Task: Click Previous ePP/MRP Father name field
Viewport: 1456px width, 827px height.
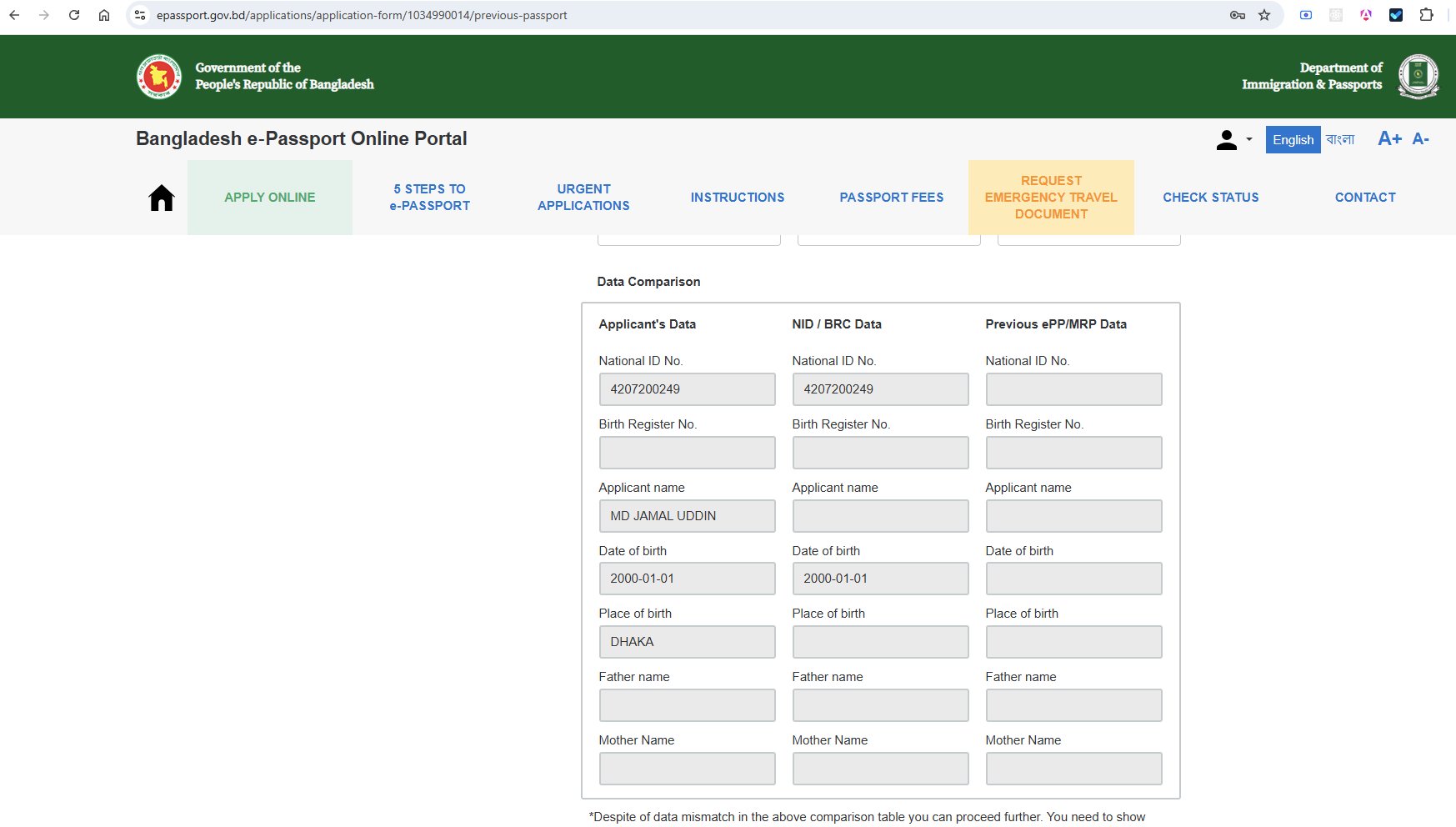Action: [x=1073, y=705]
